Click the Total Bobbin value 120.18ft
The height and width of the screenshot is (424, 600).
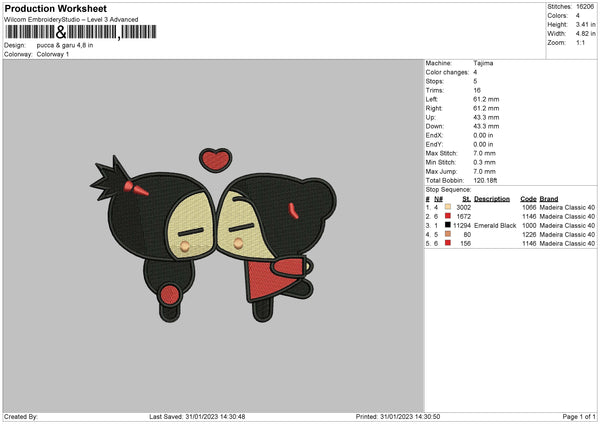(x=485, y=180)
